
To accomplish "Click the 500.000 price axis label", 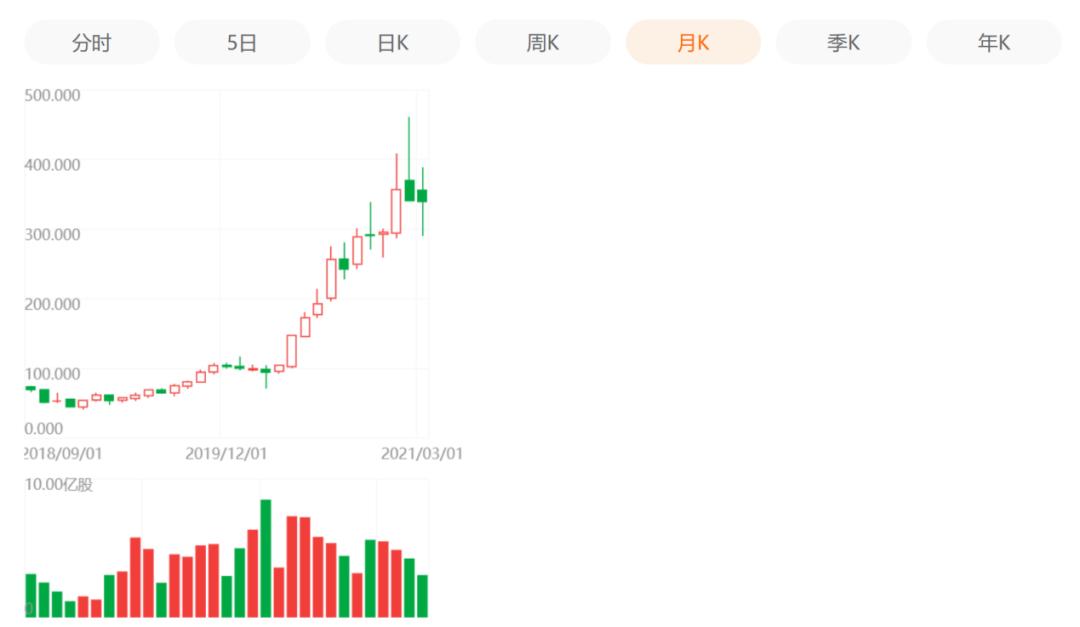I will tap(52, 95).
